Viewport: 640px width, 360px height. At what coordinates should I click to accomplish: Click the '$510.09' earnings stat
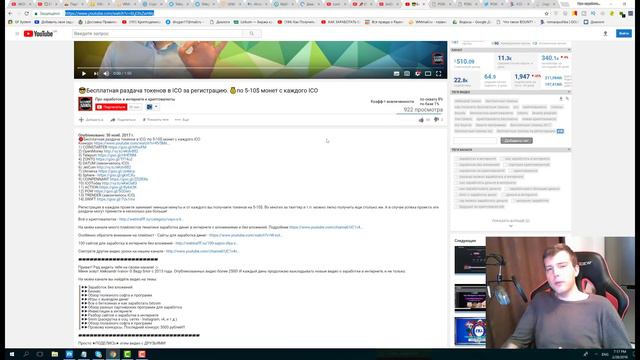click(464, 62)
